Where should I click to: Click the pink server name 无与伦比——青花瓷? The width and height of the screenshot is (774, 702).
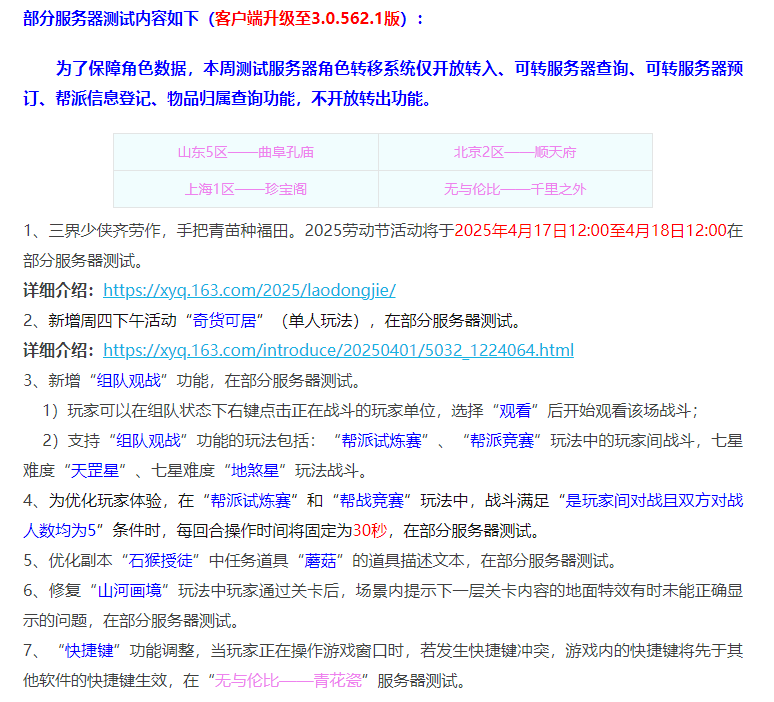point(288,681)
